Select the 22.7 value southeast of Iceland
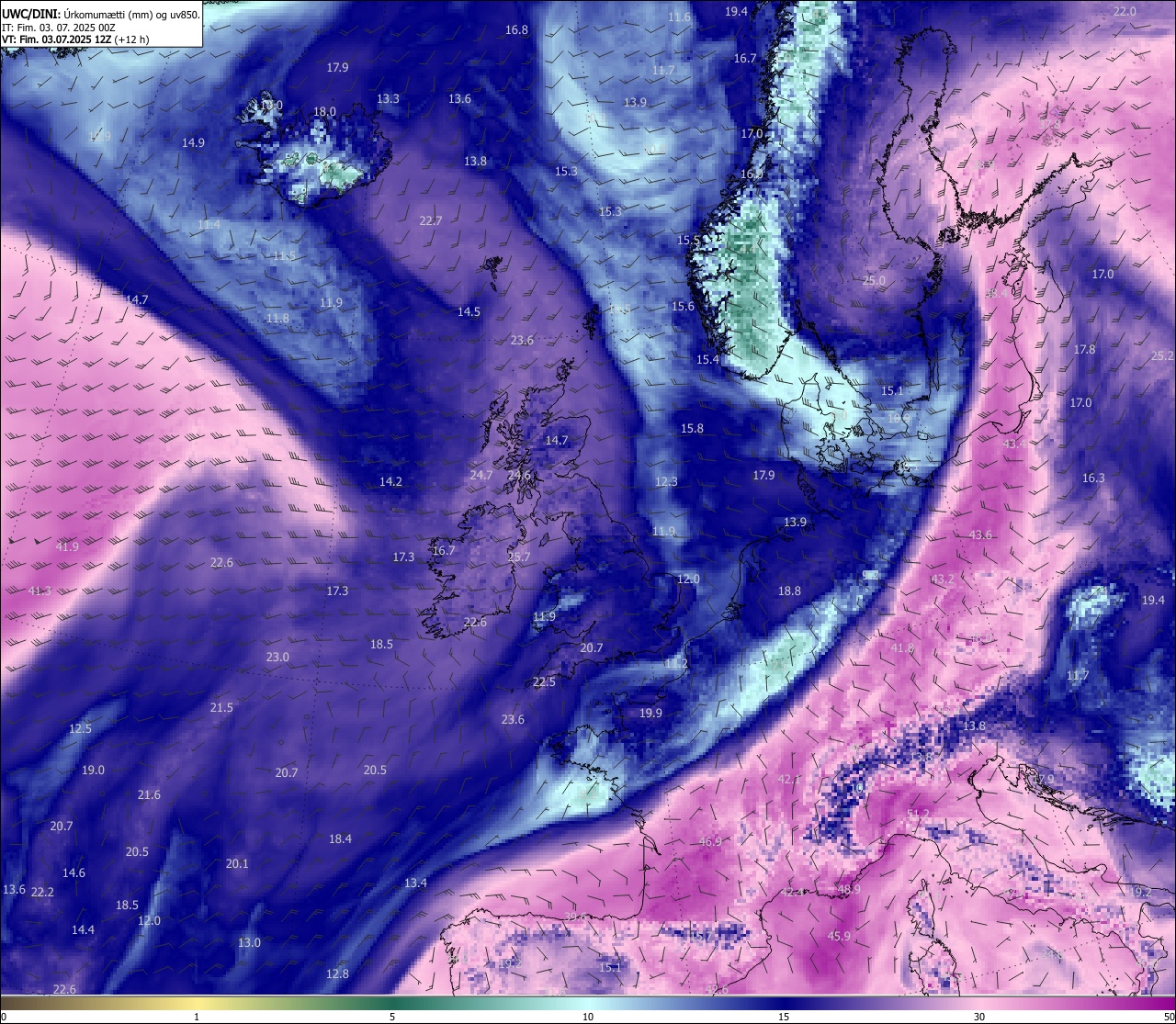Viewport: 1176px width, 1024px height. 430,220
